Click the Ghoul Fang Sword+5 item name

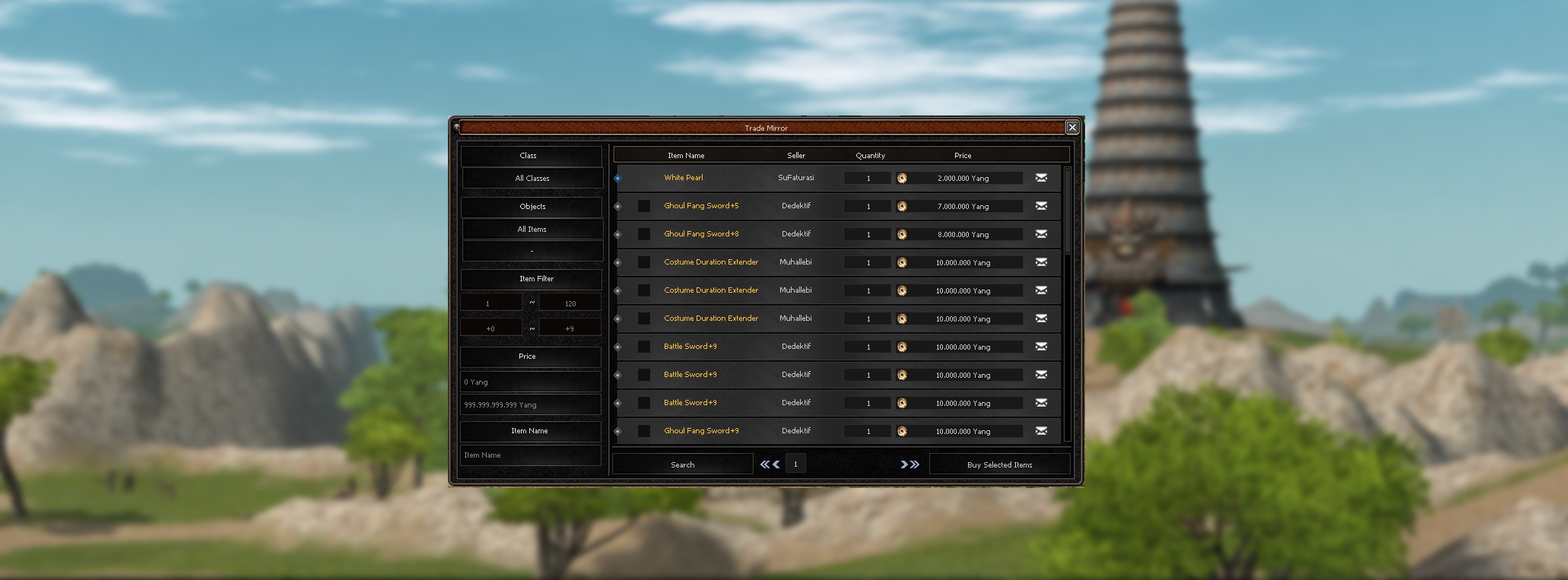point(701,206)
